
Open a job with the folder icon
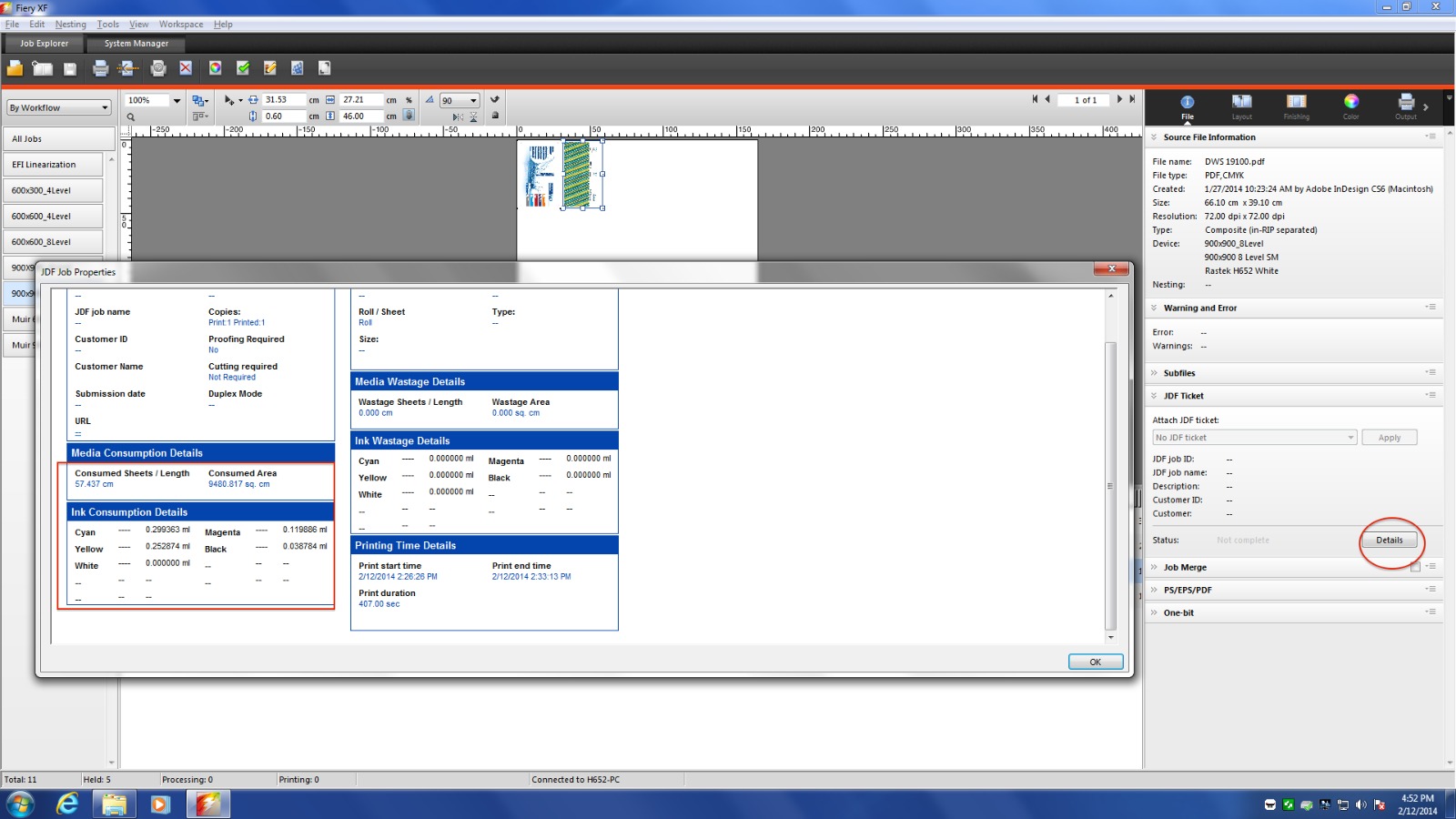coord(14,67)
